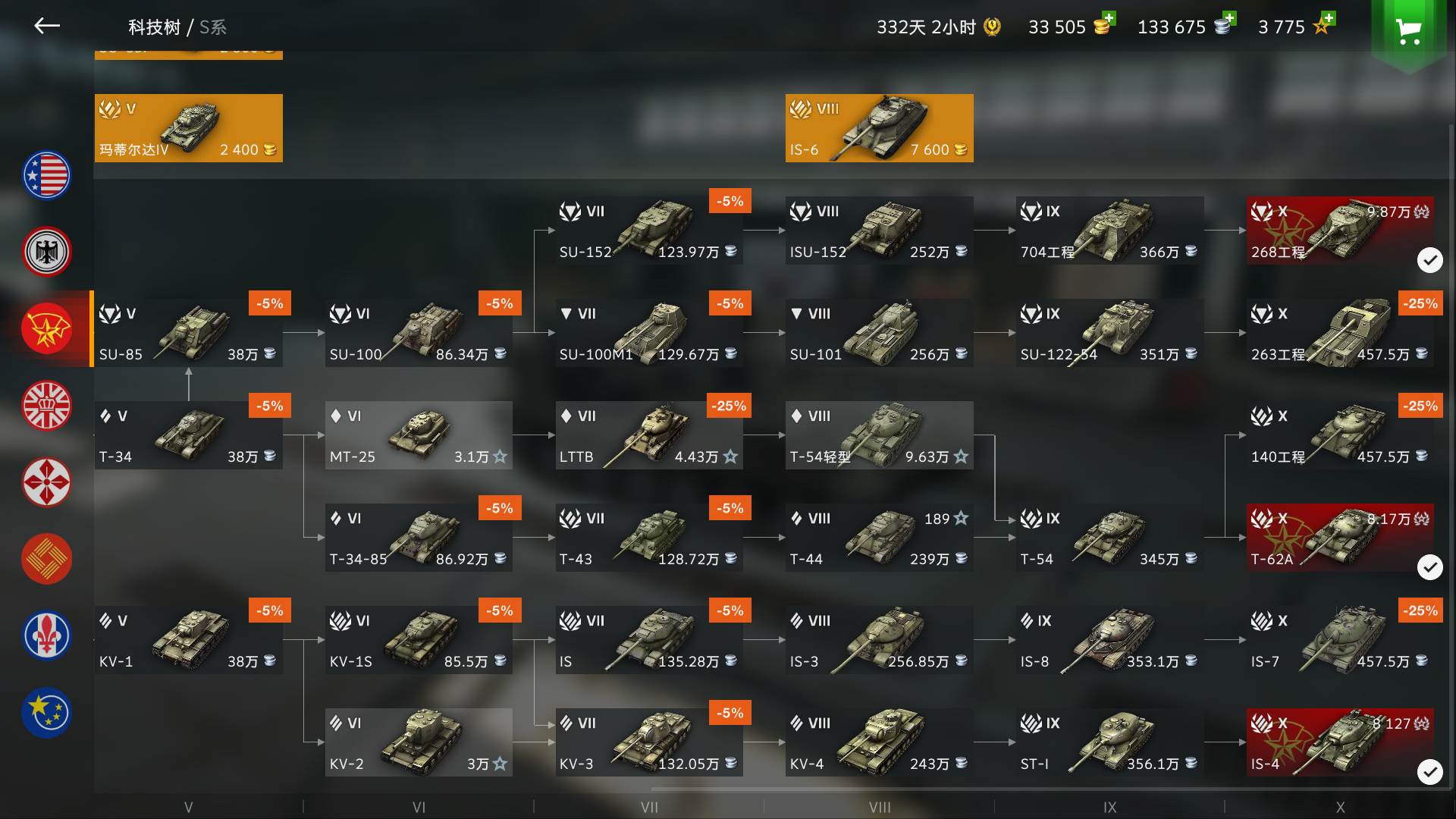Select the SU-100 tank destroyer
This screenshot has height=819, width=1456.
click(x=419, y=333)
